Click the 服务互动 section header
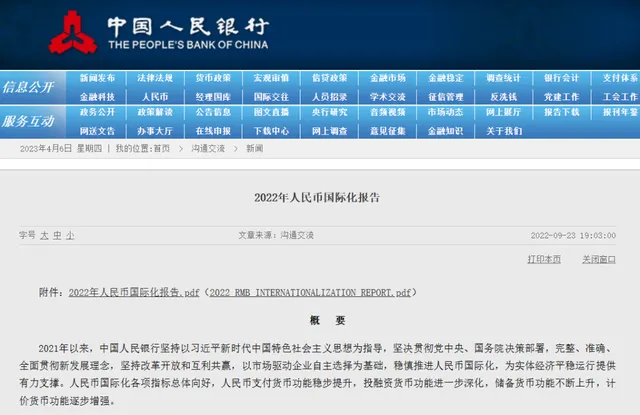 (x=29, y=121)
